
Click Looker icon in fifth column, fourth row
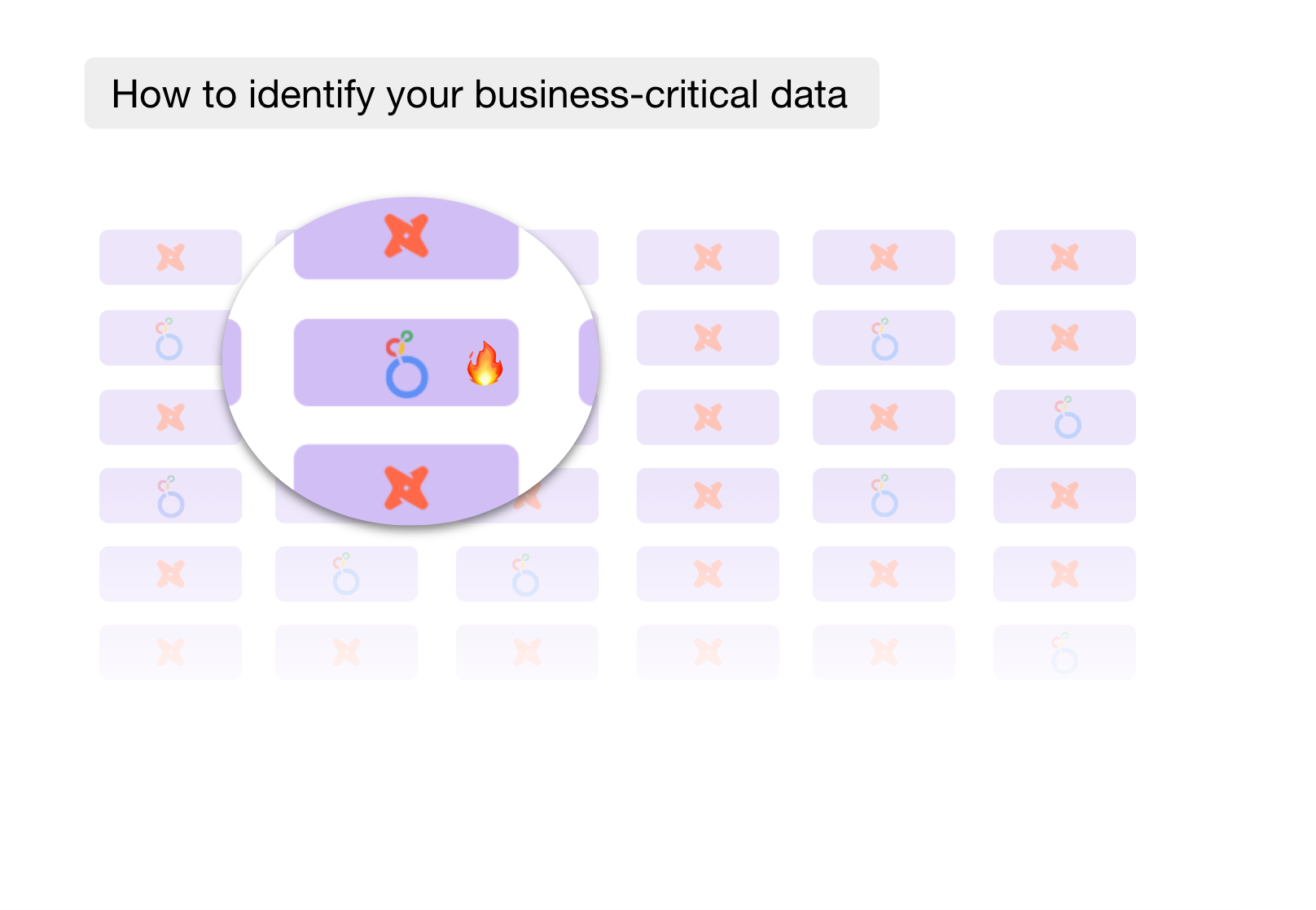884,496
